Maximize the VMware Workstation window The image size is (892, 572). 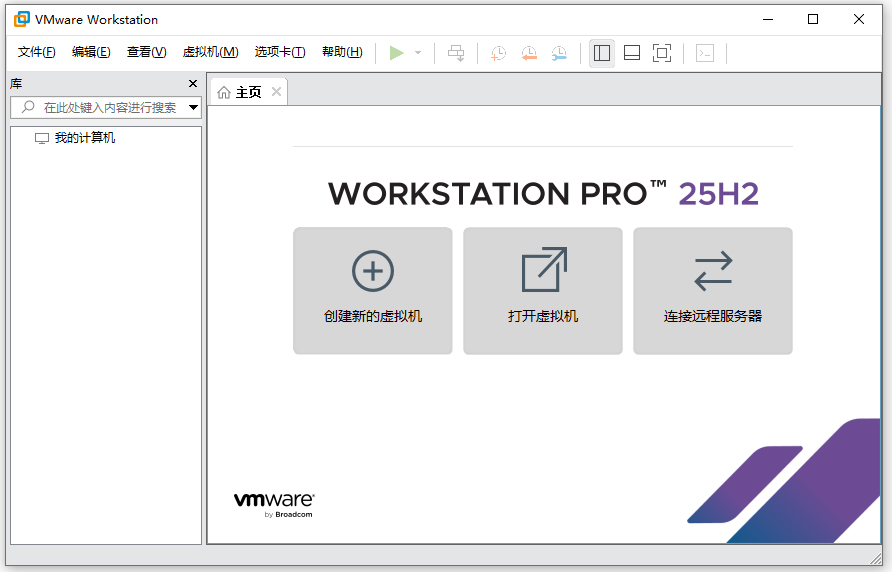[813, 19]
